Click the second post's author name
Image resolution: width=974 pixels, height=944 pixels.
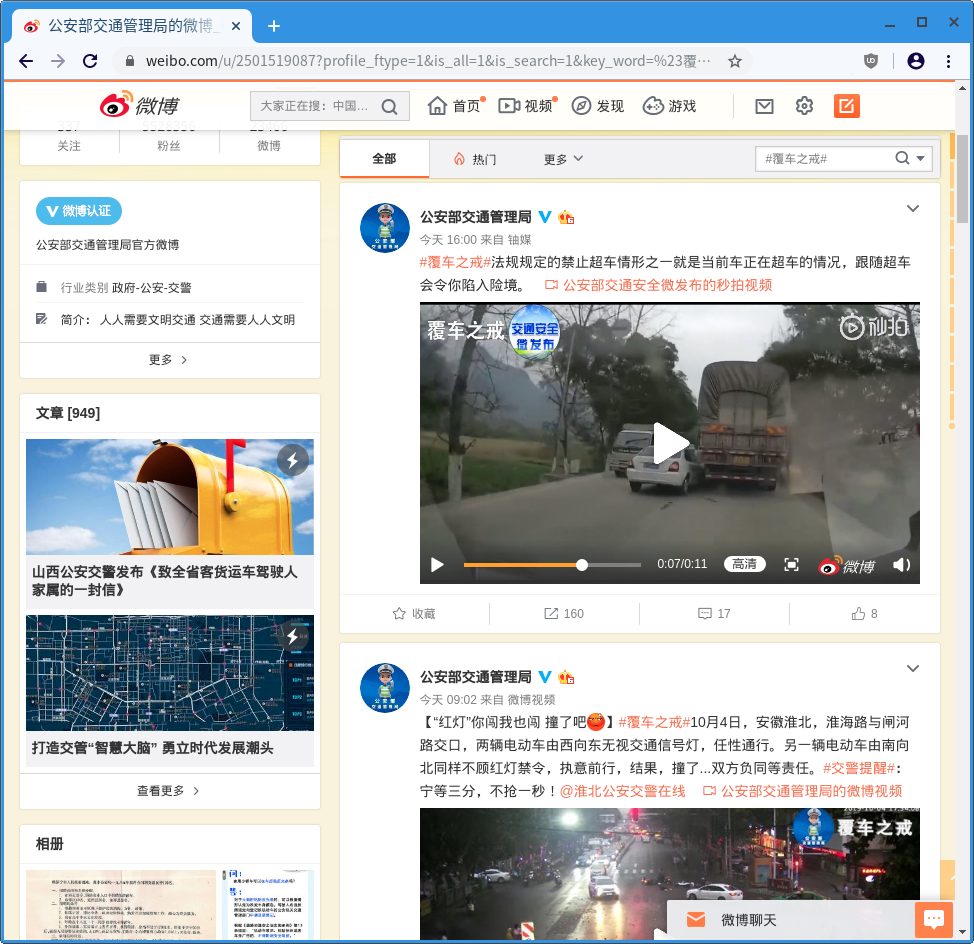(x=476, y=677)
